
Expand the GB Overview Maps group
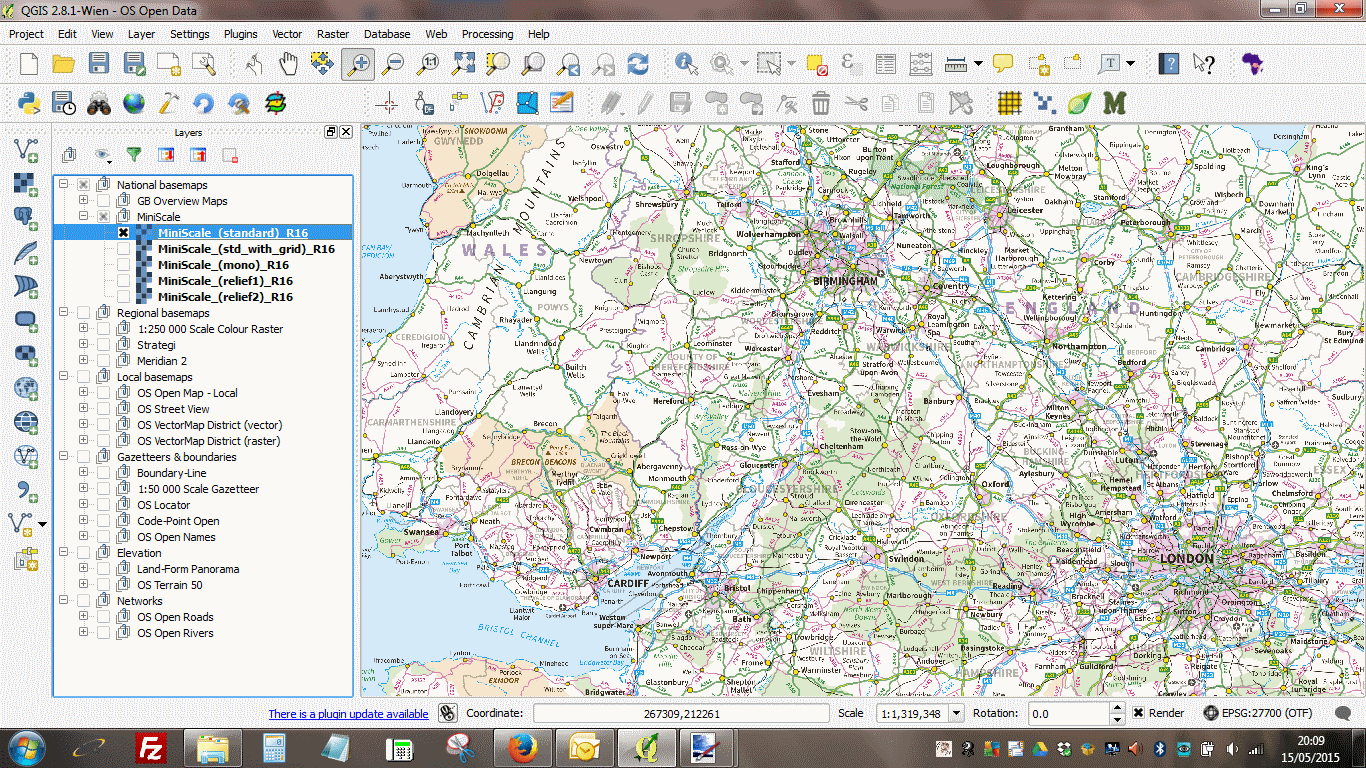click(84, 201)
